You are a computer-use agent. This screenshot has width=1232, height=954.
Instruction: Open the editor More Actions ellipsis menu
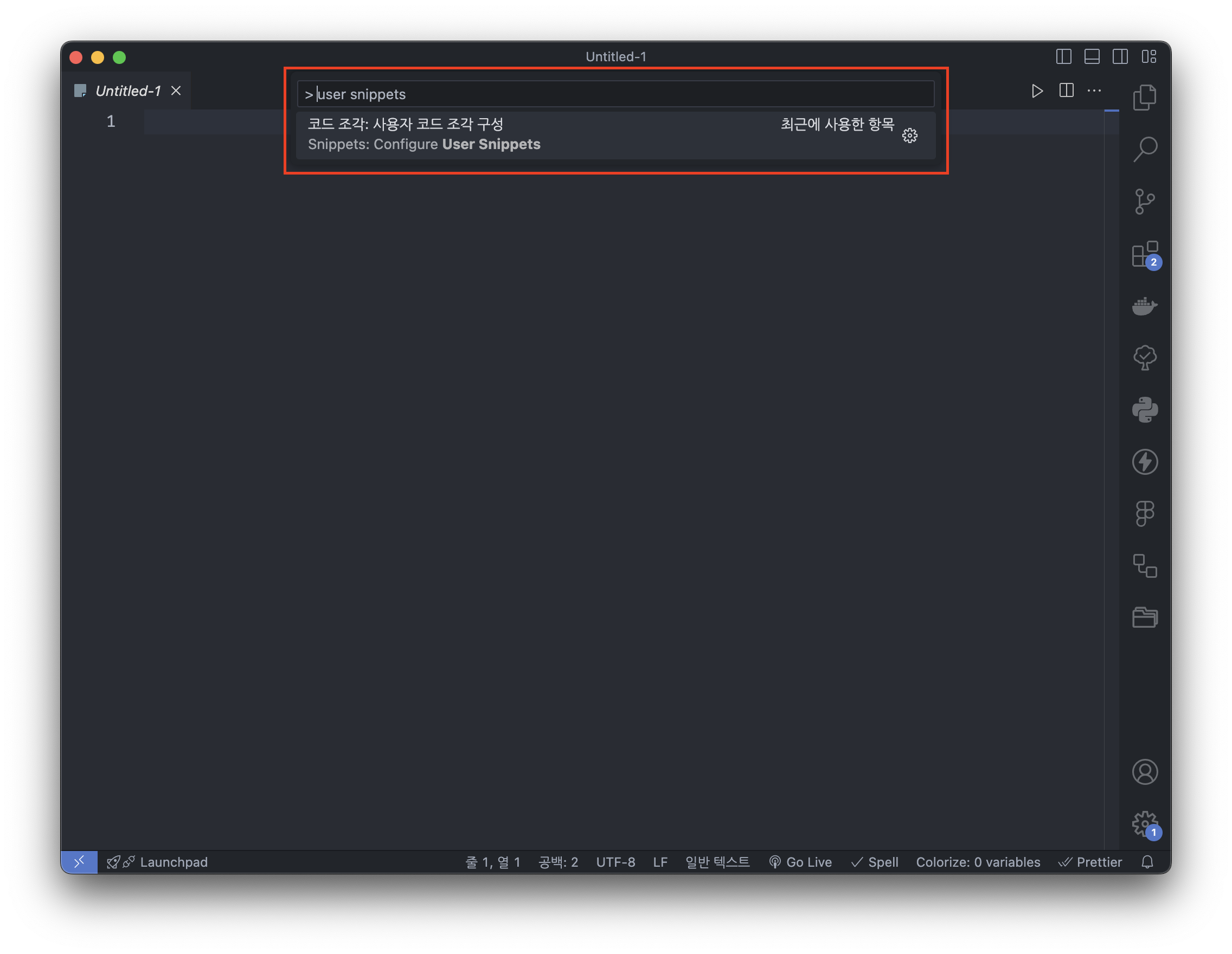pos(1094,91)
